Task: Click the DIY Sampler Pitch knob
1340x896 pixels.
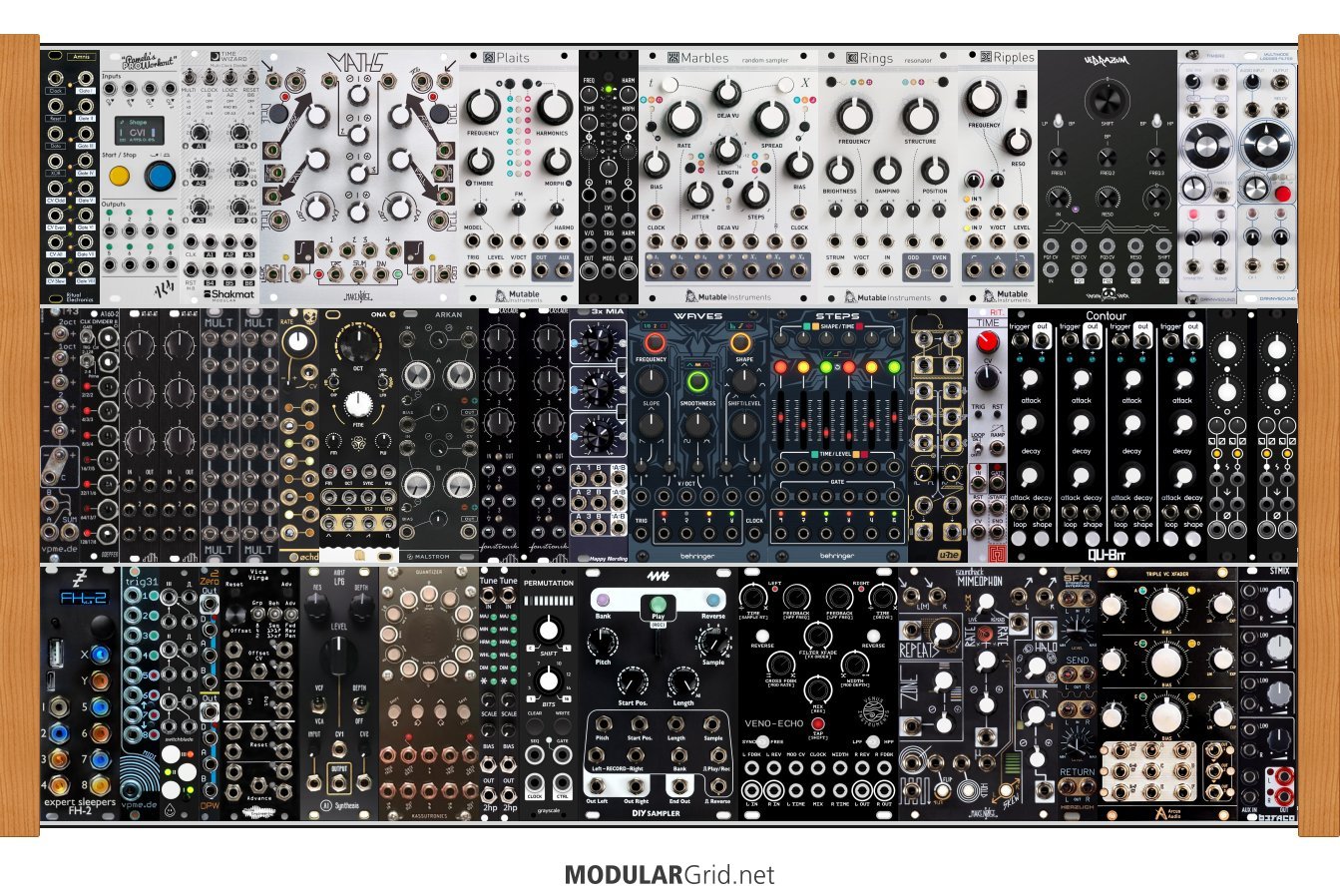Action: 604,642
